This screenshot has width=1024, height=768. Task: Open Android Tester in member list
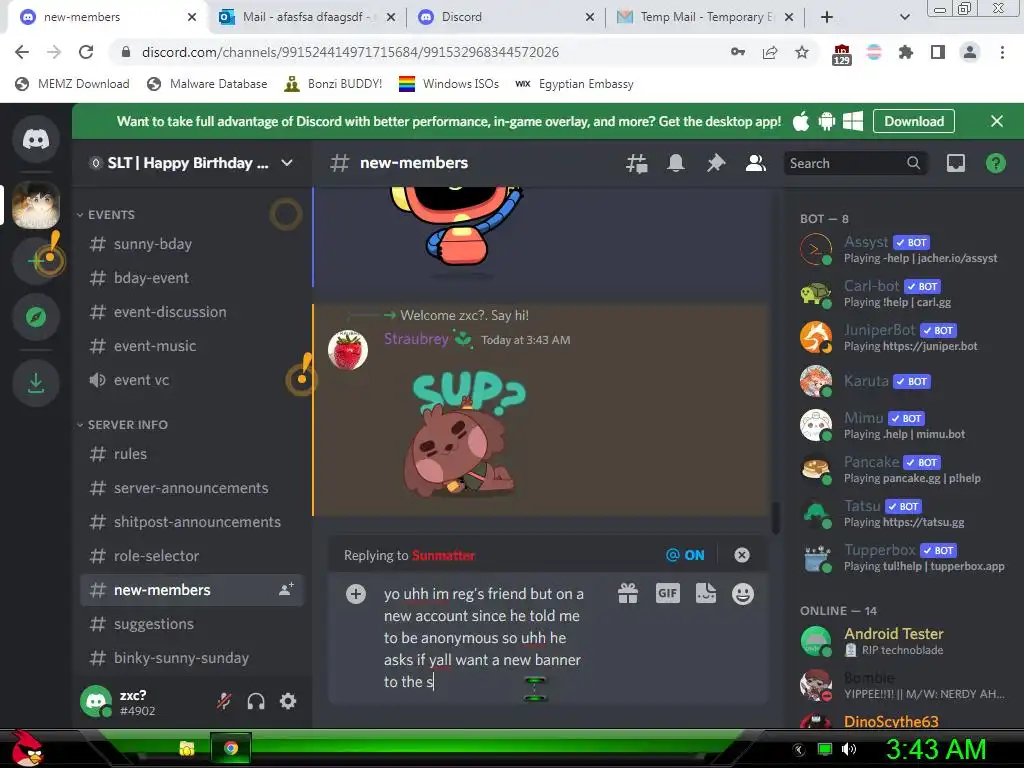pos(904,641)
